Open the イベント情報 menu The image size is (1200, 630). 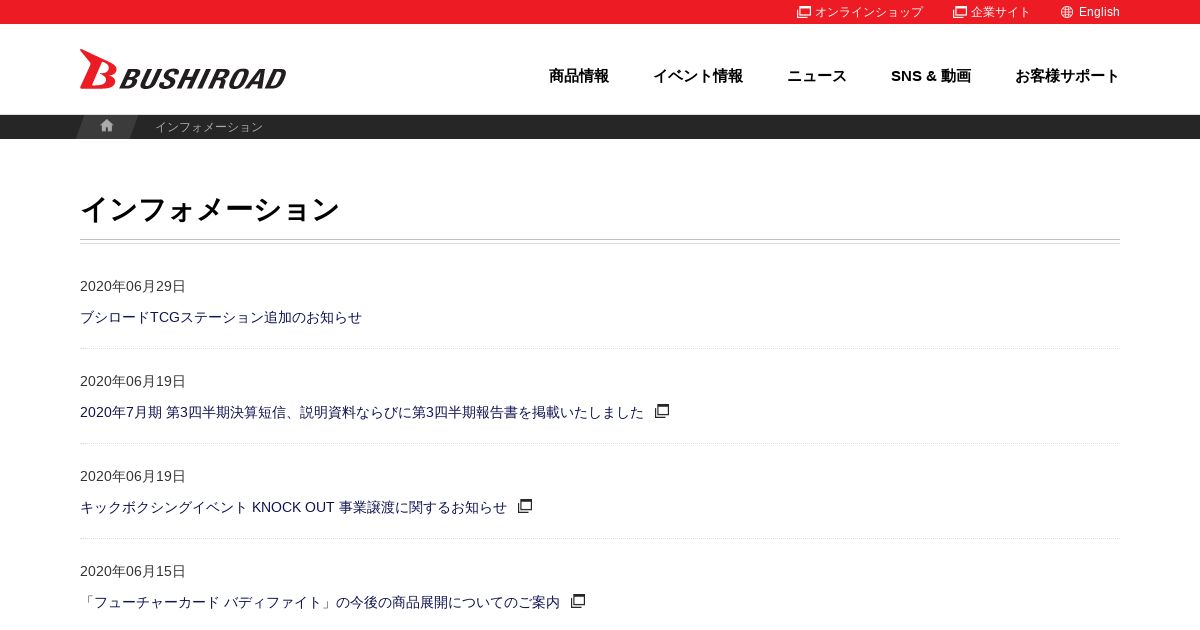pyautogui.click(x=698, y=76)
